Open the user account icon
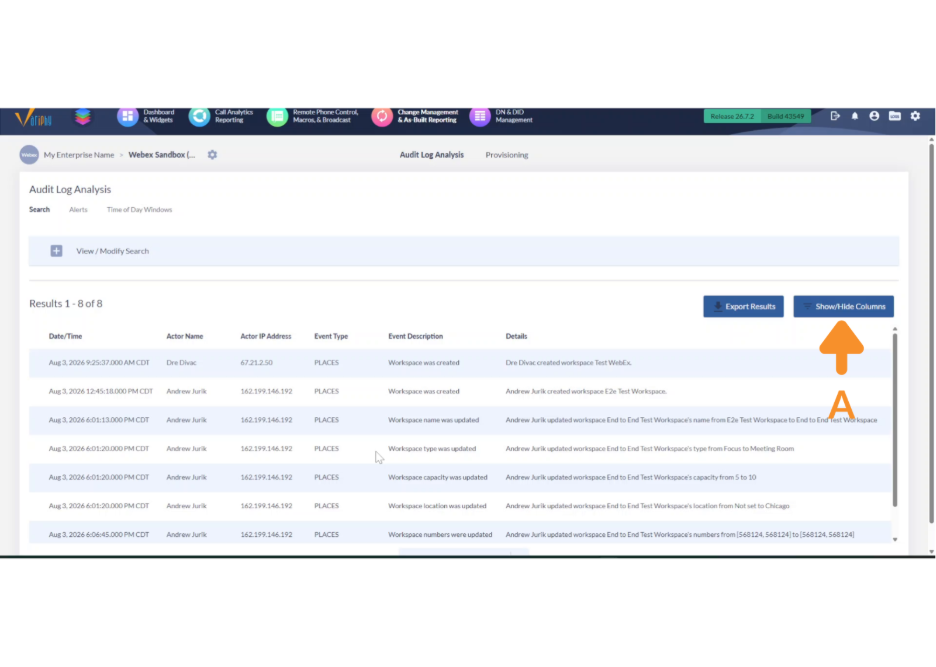936x667 pixels. pyautogui.click(x=874, y=116)
